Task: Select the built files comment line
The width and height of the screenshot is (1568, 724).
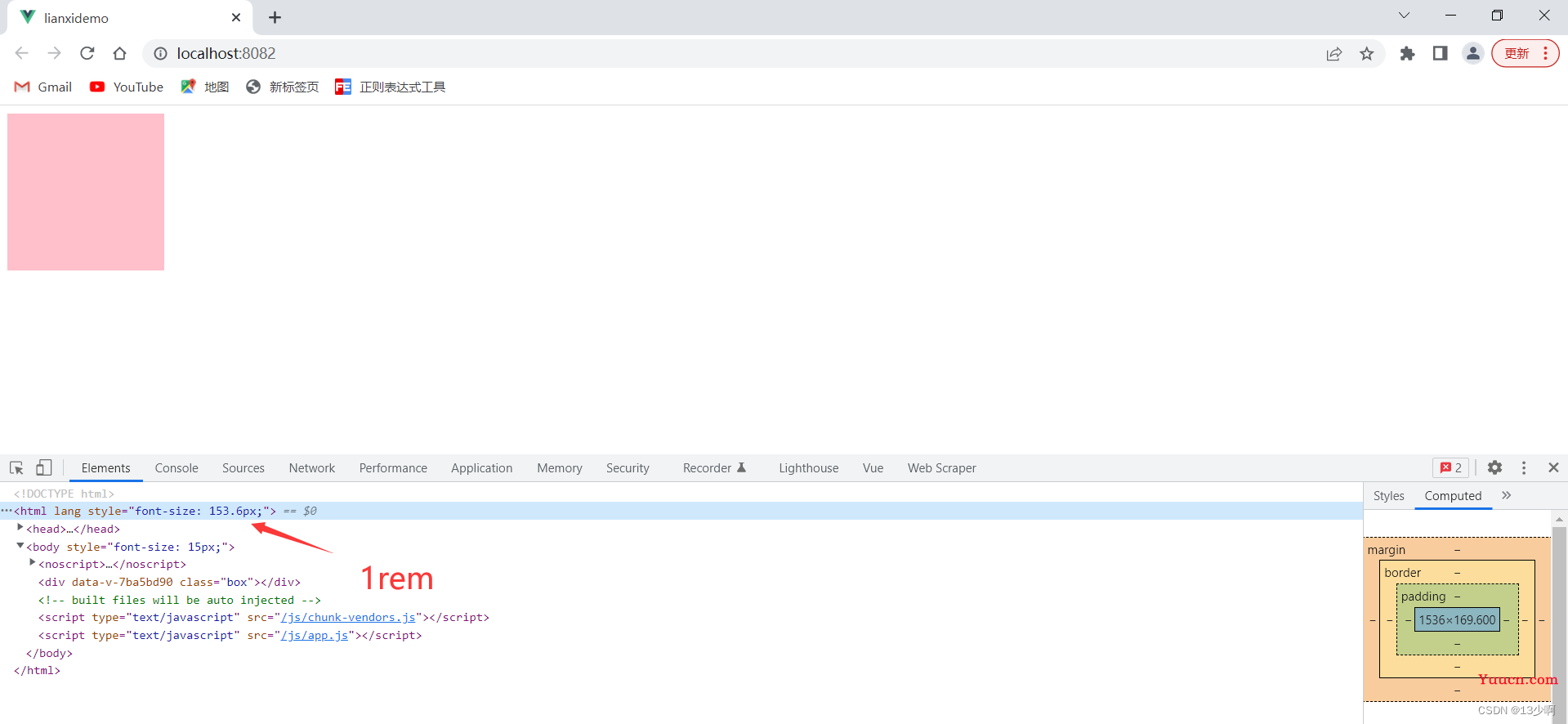Action: point(179,600)
